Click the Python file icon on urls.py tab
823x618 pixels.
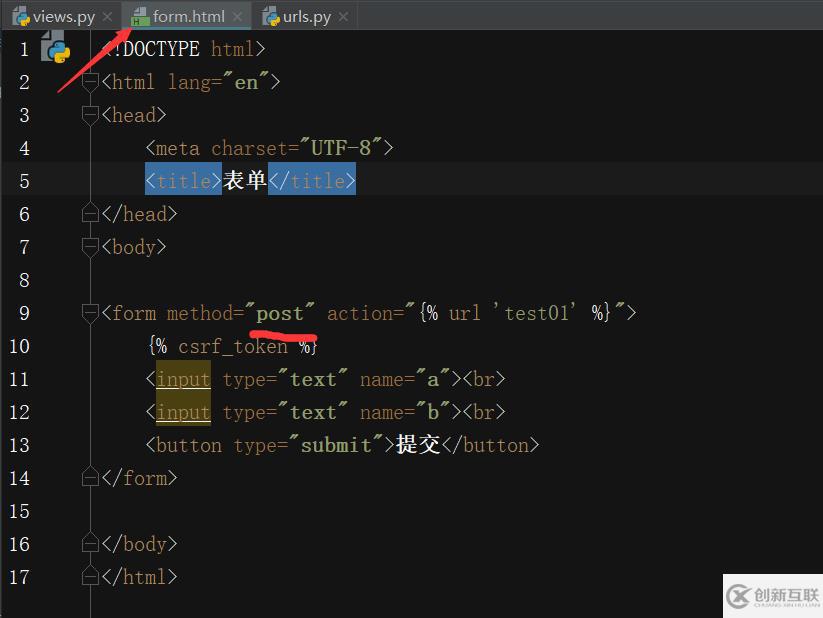(271, 17)
